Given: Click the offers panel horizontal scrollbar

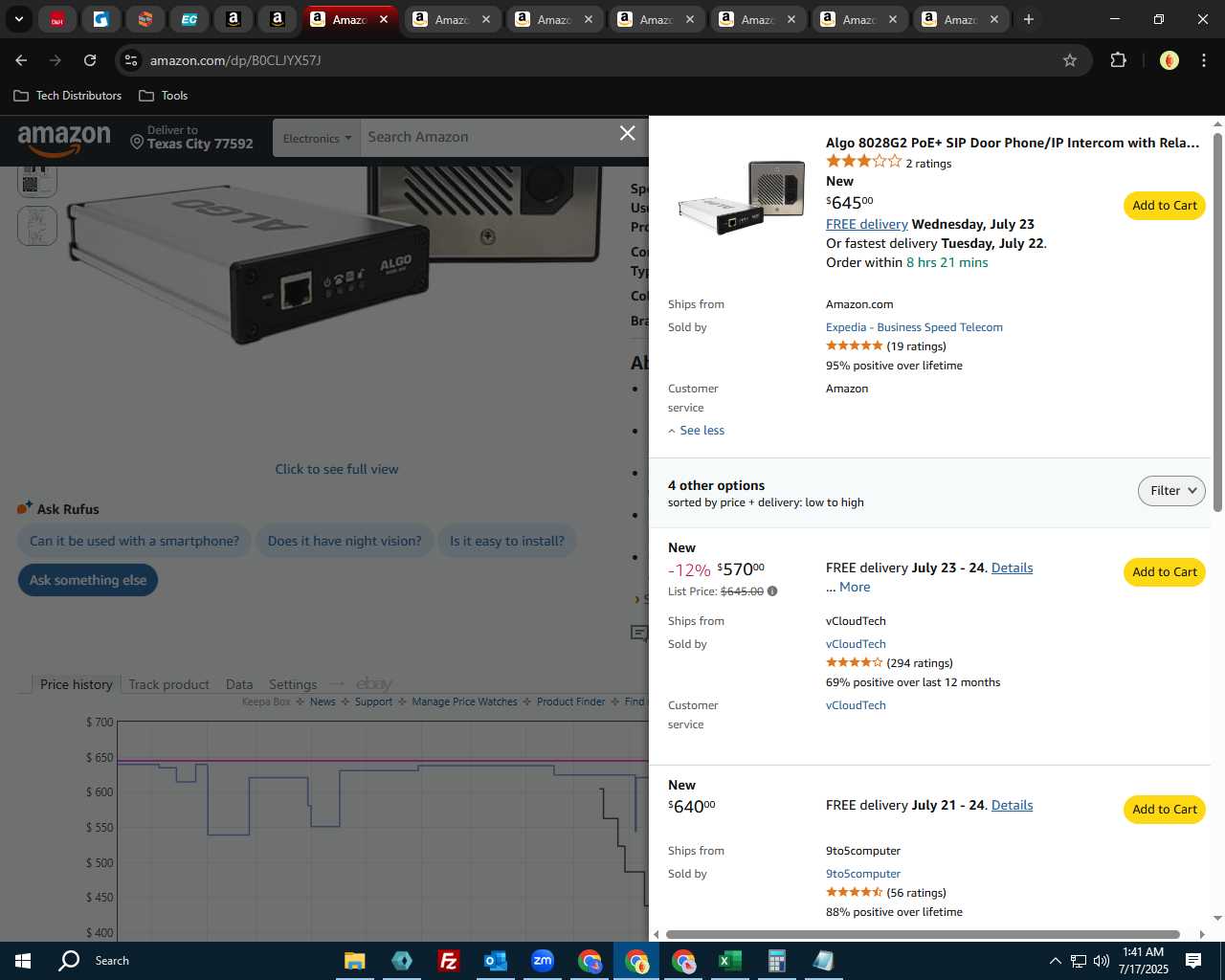Looking at the screenshot, I should [x=923, y=934].
